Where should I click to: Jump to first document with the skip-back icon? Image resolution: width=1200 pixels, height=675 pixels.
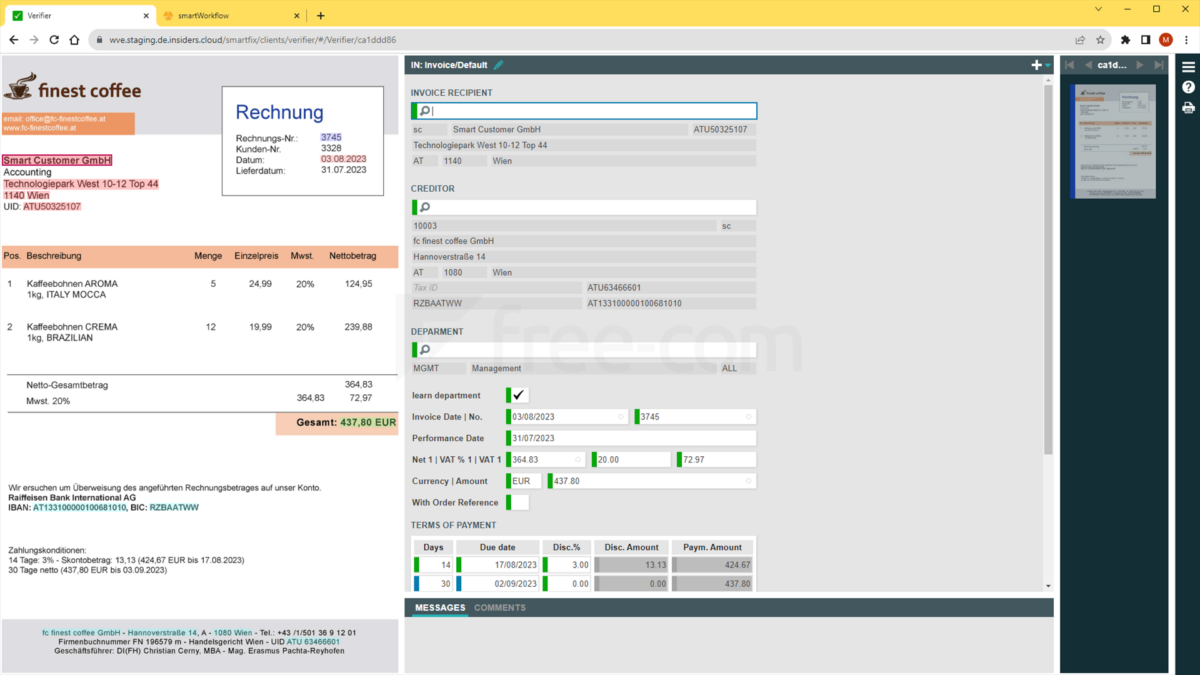tap(1069, 63)
